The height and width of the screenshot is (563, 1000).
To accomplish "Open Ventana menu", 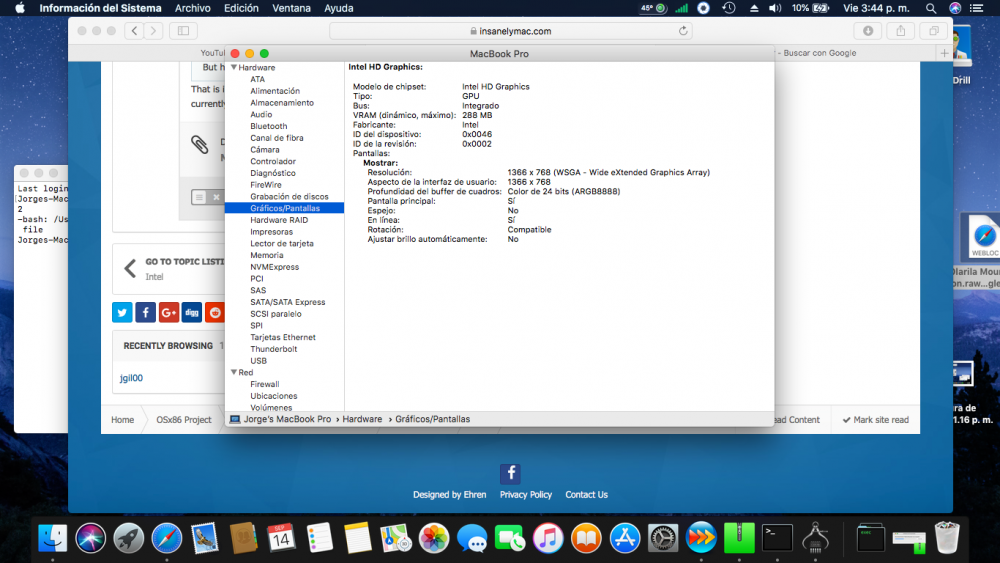I will click(291, 8).
